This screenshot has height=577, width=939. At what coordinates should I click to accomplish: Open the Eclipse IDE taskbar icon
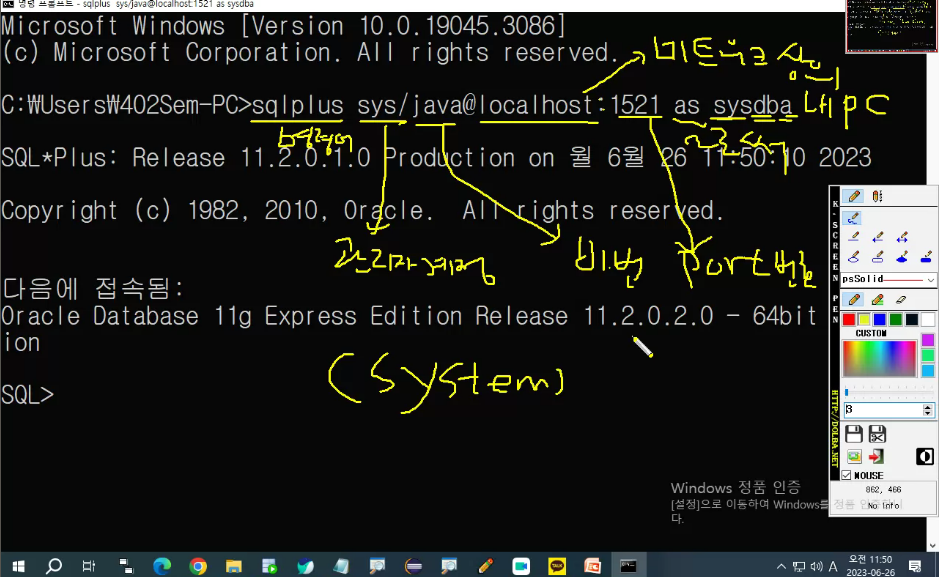coord(413,566)
